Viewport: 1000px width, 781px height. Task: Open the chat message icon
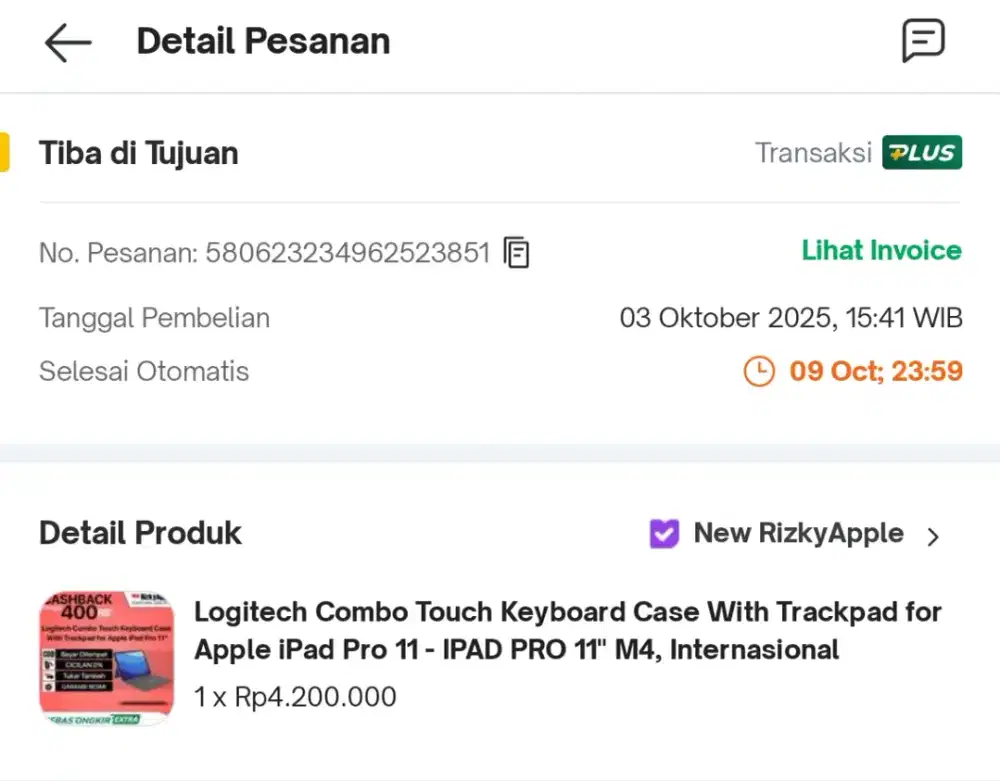pyautogui.click(x=922, y=41)
